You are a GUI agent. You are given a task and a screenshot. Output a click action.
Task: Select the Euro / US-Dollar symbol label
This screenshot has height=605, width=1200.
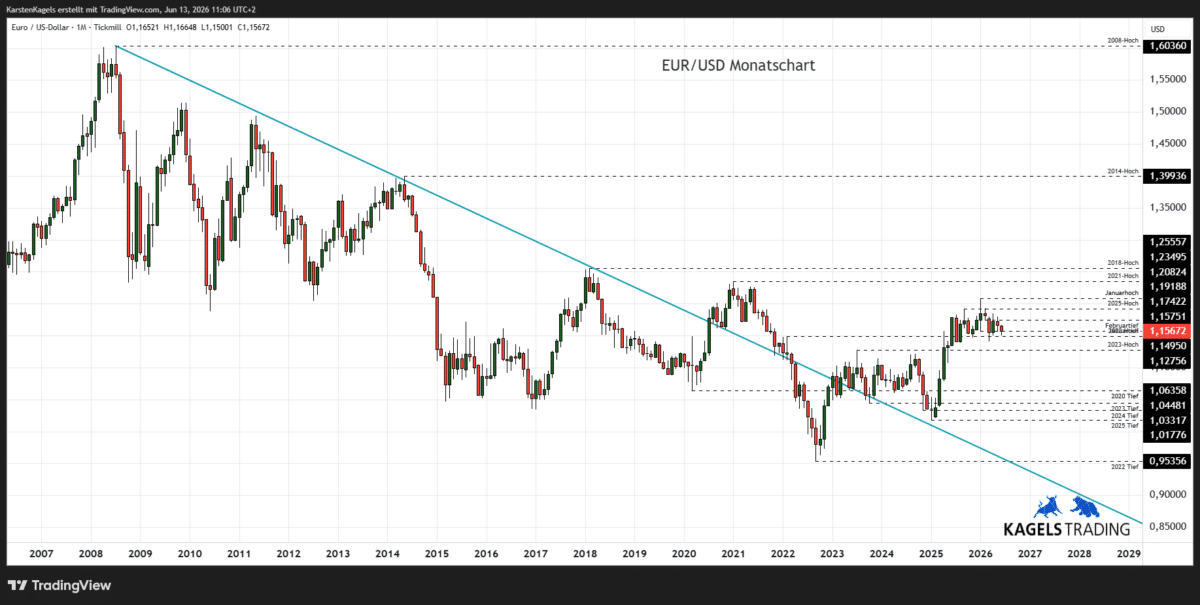(41, 27)
